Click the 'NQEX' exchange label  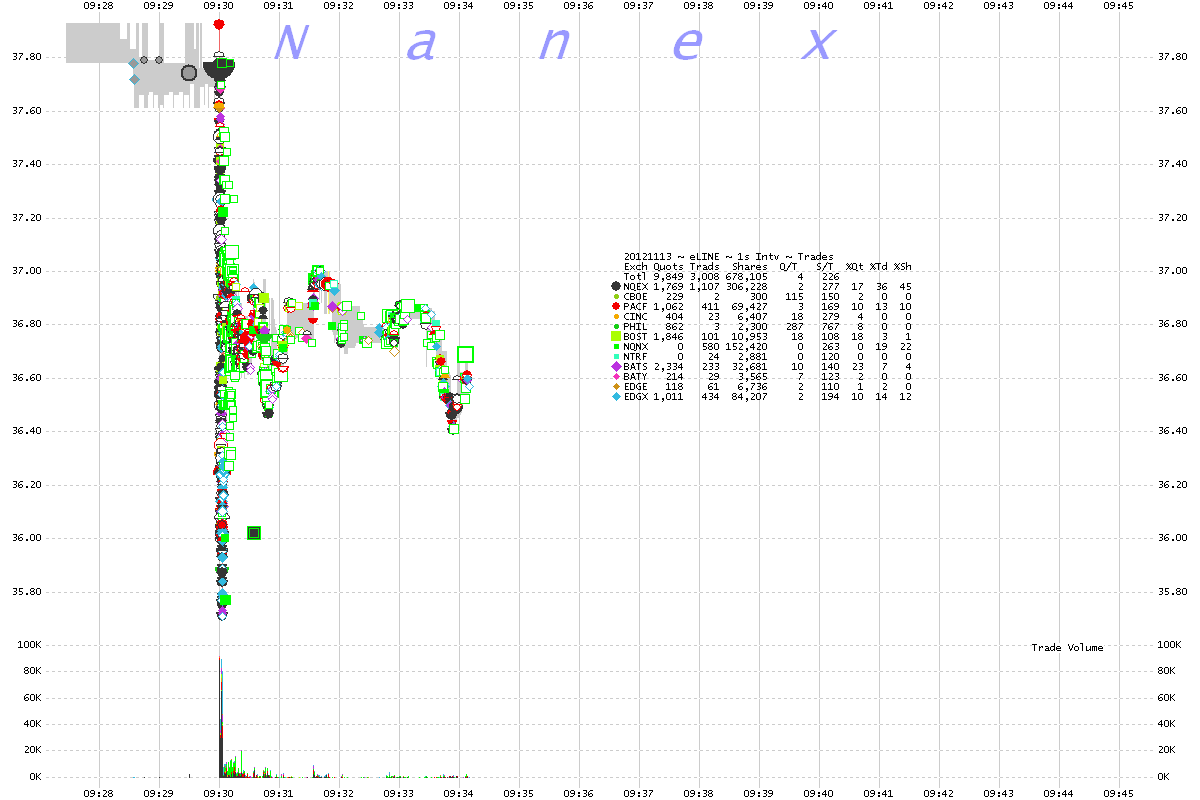(x=636, y=286)
